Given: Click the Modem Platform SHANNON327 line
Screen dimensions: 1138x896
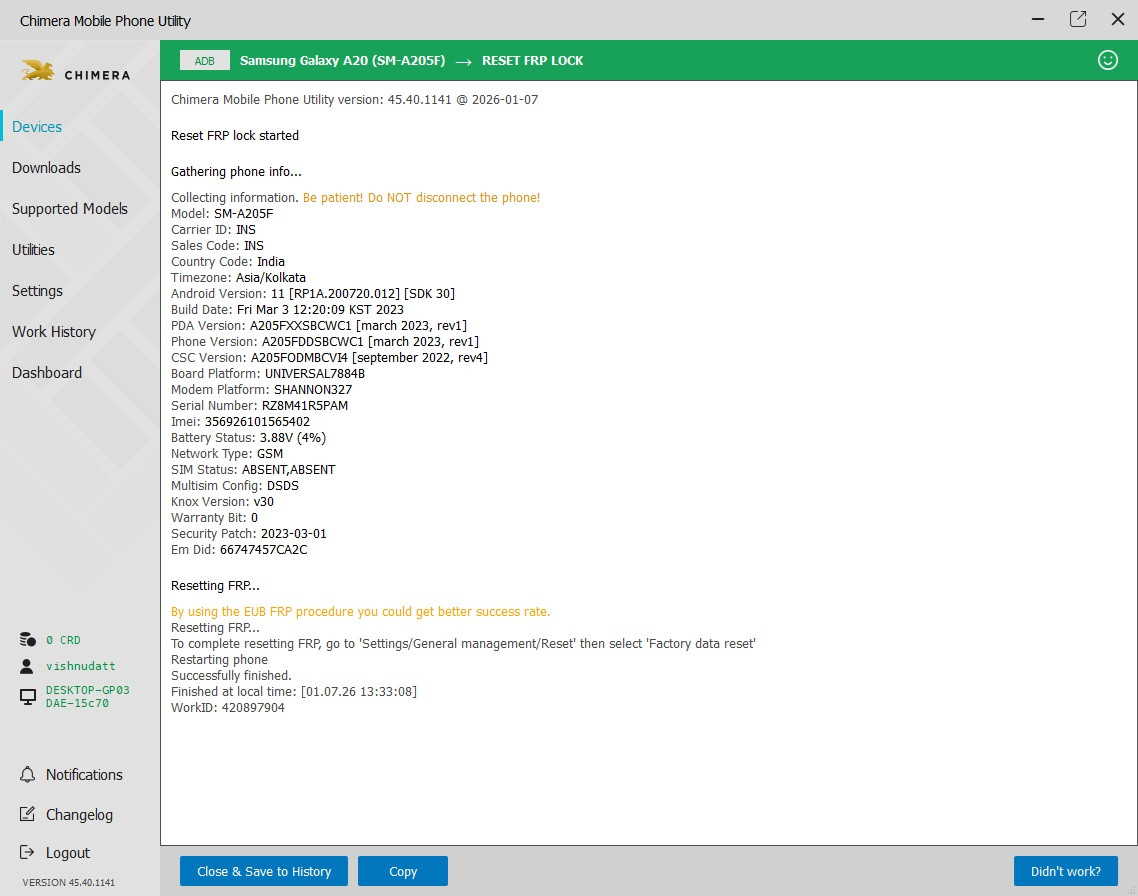Looking at the screenshot, I should (x=261, y=390).
